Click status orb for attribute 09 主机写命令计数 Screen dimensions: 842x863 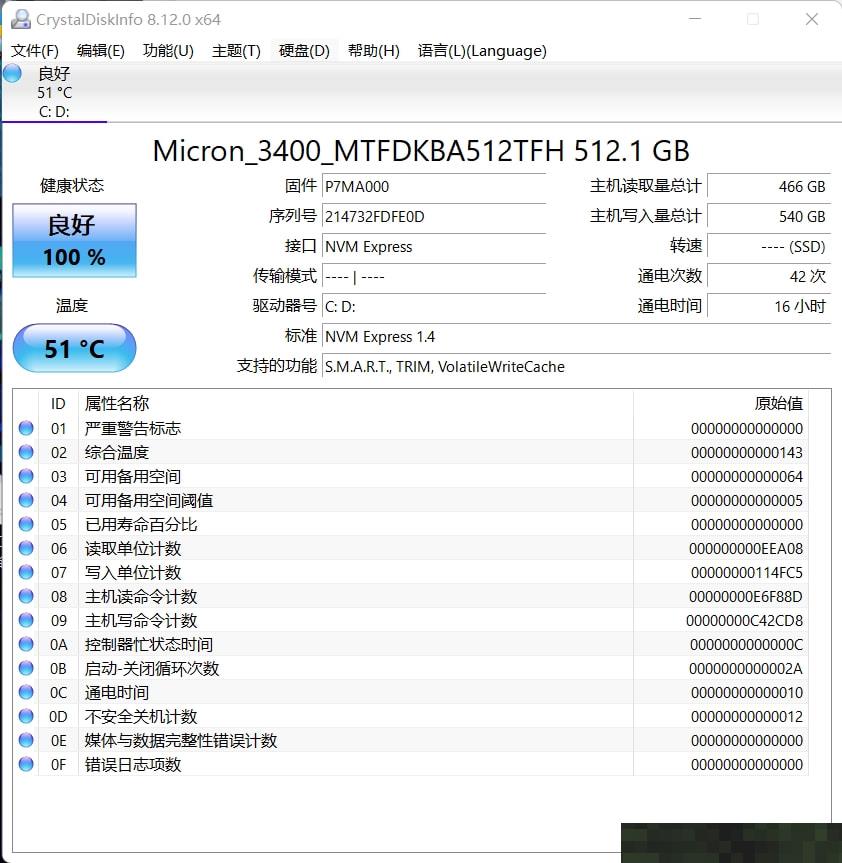26,620
